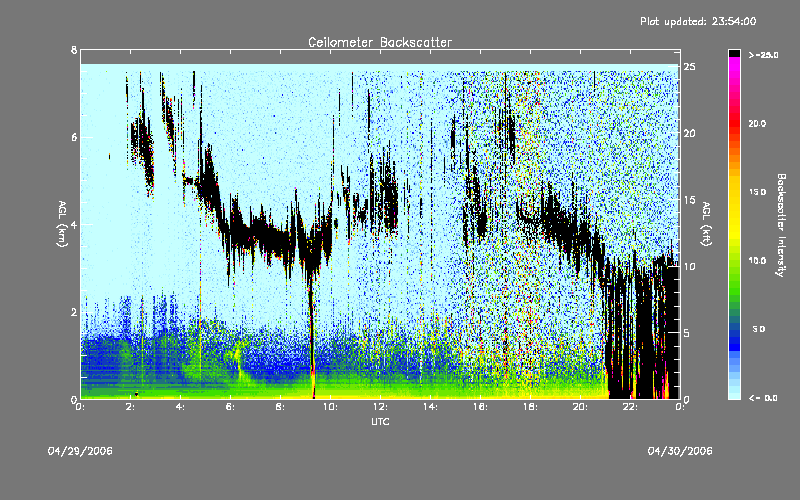The width and height of the screenshot is (800, 500).
Task: Click the "2:" hour tick on UTC axis
Action: point(131,407)
